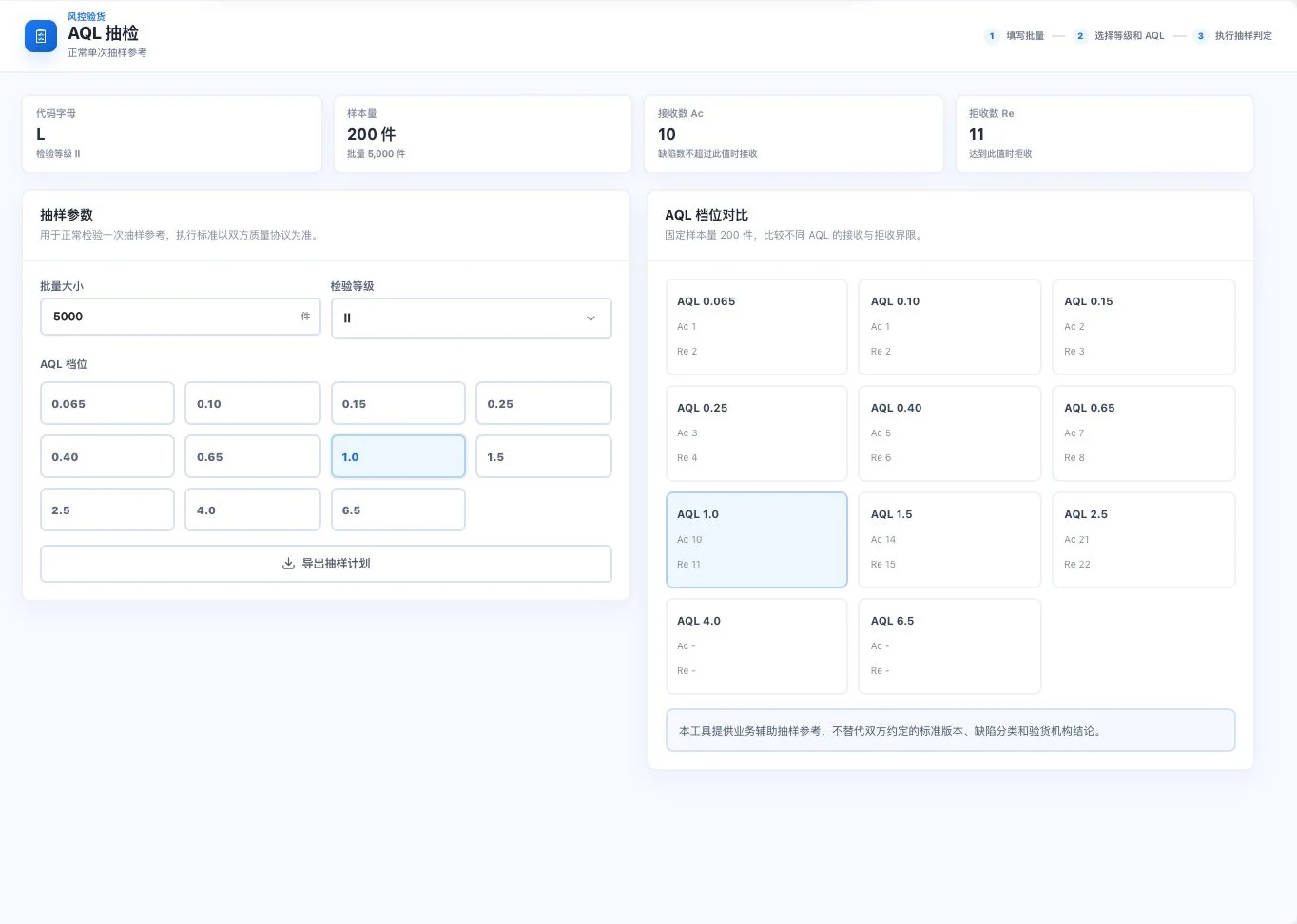Go to step 2 选择等级和 AQL

(1118, 36)
